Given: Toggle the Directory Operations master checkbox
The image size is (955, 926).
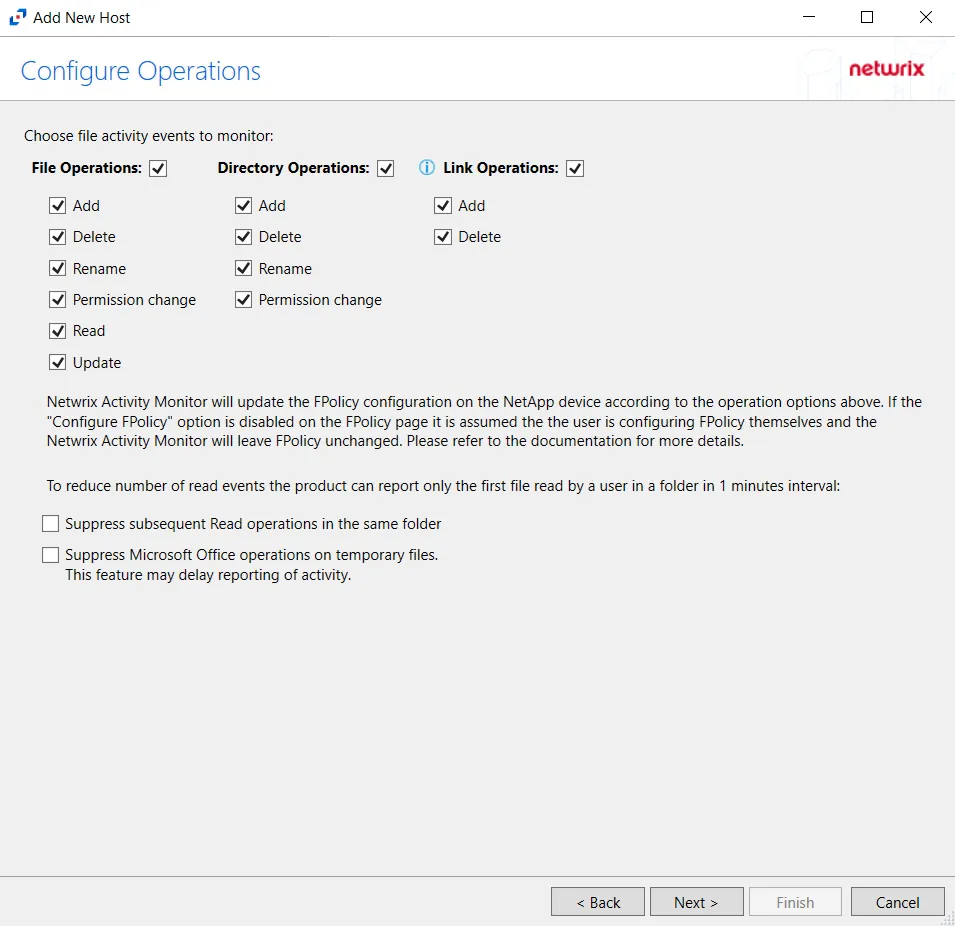Looking at the screenshot, I should tap(386, 168).
